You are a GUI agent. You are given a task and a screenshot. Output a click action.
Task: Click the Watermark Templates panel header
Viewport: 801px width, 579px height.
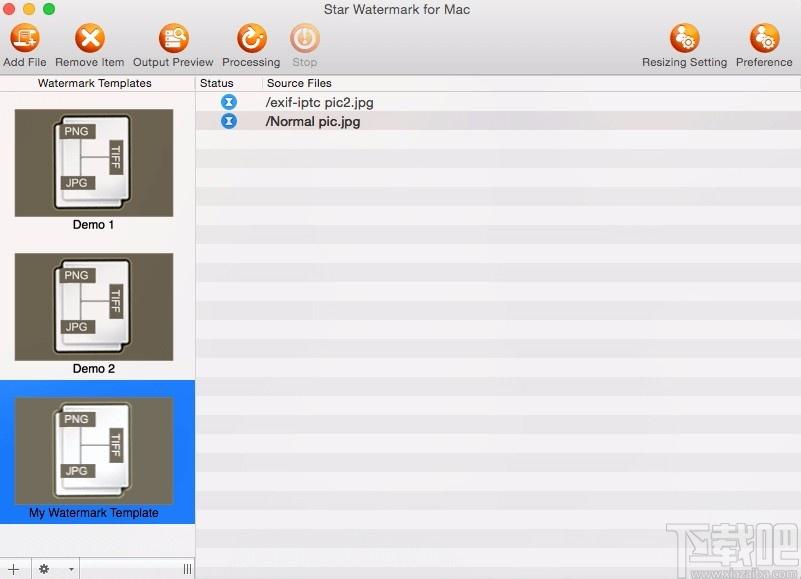pos(95,83)
